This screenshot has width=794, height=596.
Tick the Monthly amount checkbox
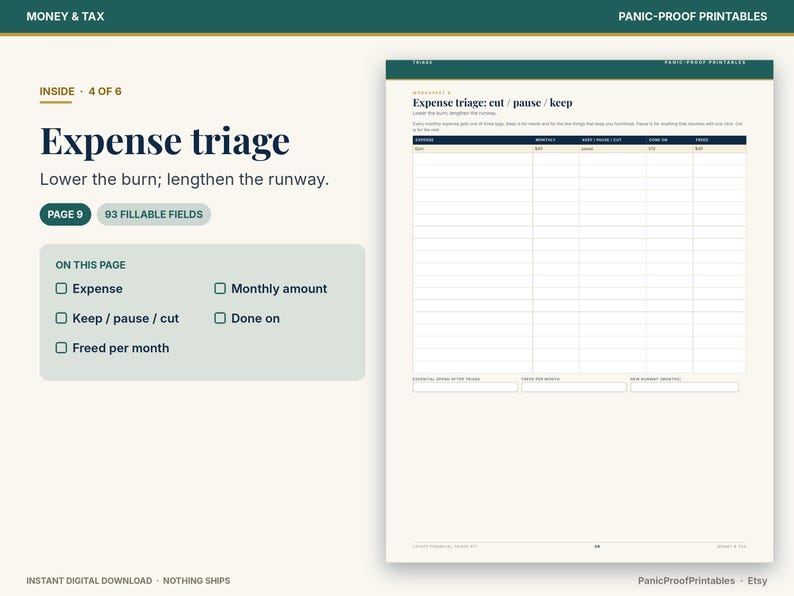[x=220, y=289]
